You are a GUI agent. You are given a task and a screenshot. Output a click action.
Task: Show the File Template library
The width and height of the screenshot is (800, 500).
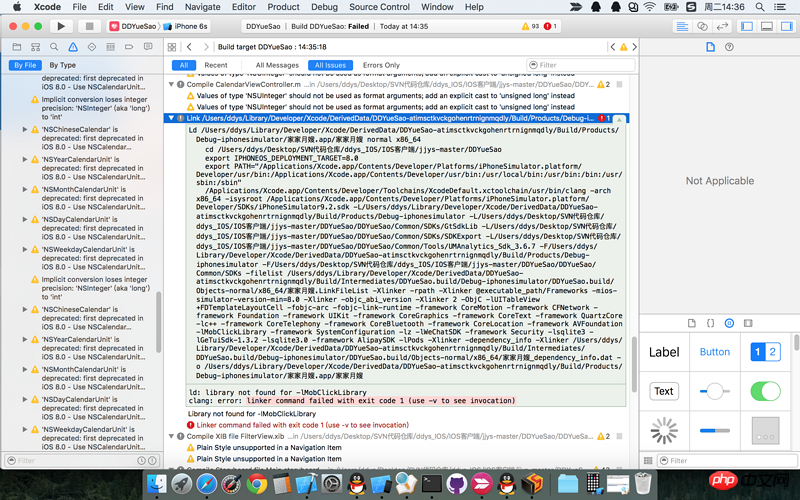[692, 323]
